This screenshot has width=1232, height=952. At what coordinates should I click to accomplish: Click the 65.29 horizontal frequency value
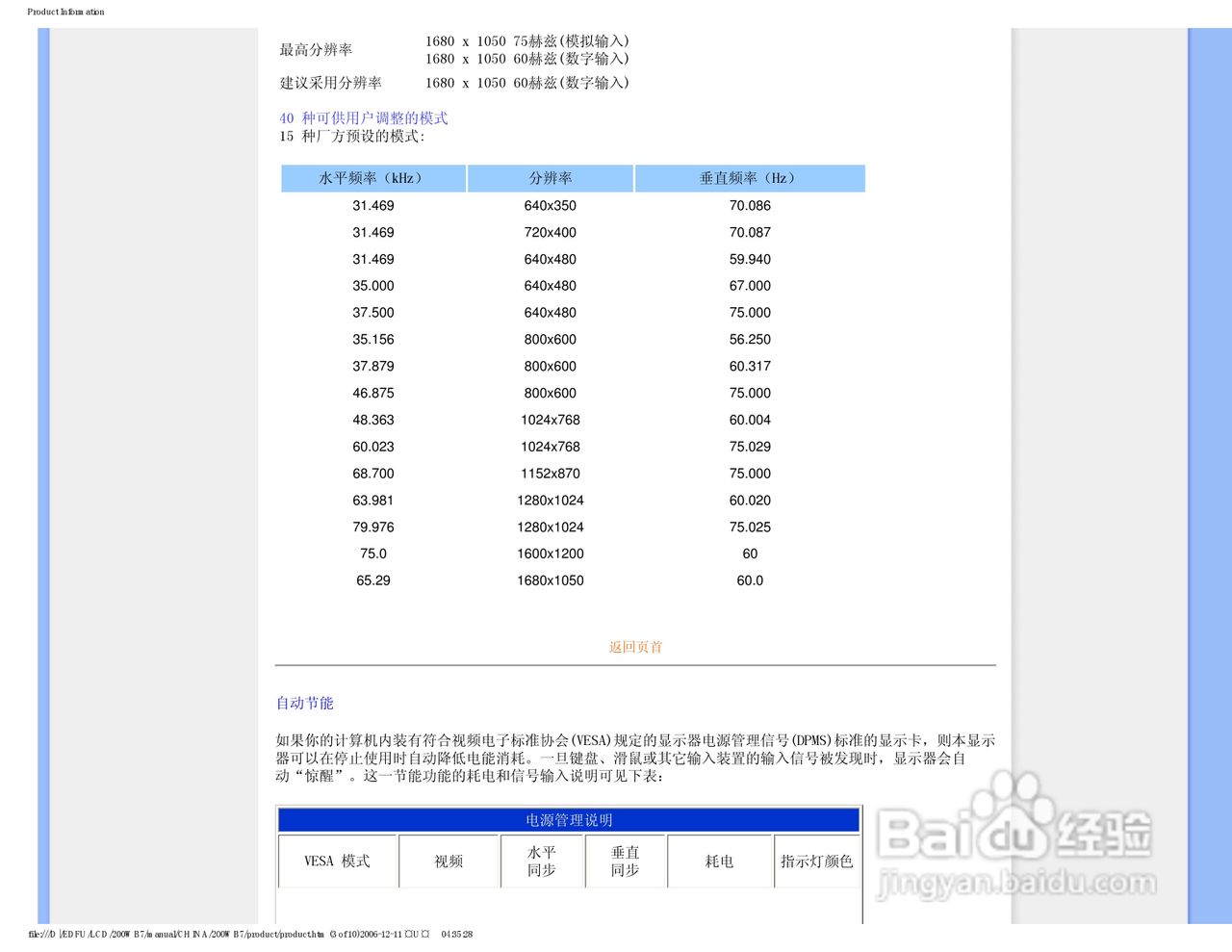pyautogui.click(x=373, y=581)
